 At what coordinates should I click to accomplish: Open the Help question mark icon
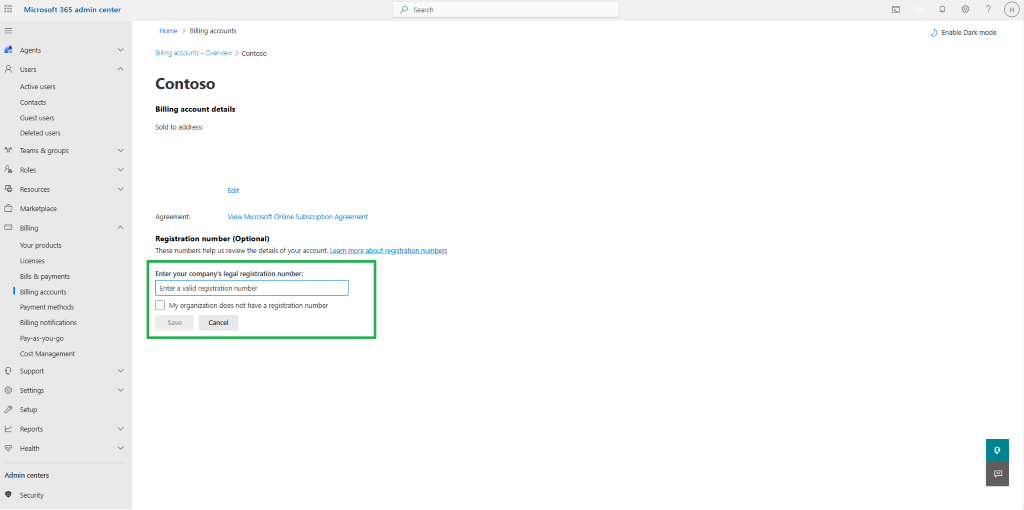coord(988,10)
